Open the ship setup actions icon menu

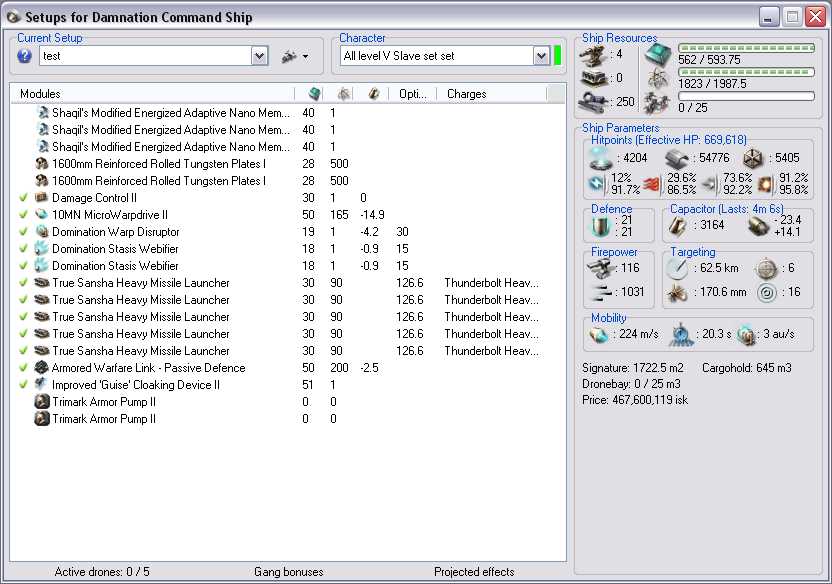click(x=295, y=56)
